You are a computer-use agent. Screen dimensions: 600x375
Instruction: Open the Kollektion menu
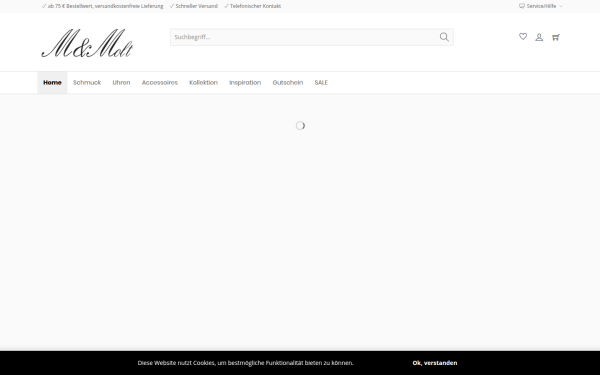(203, 83)
